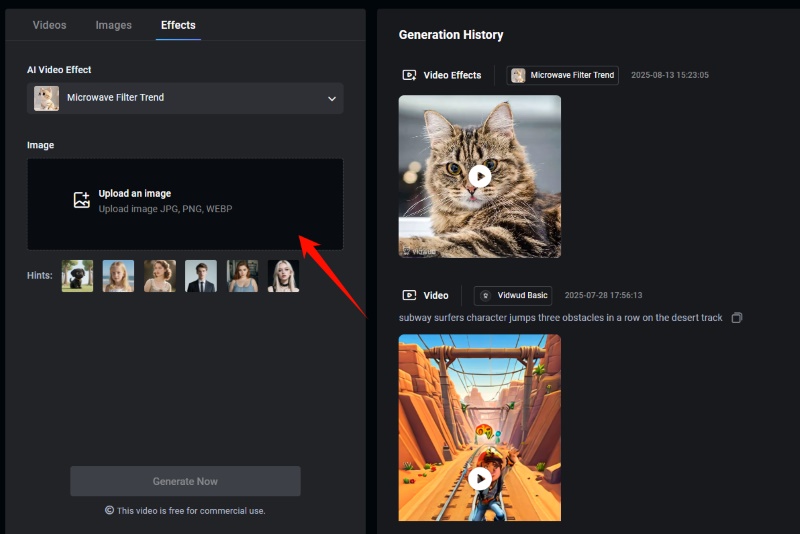
Task: Click the 2025-08-13 15:23:05 timestamp
Action: [670, 75]
